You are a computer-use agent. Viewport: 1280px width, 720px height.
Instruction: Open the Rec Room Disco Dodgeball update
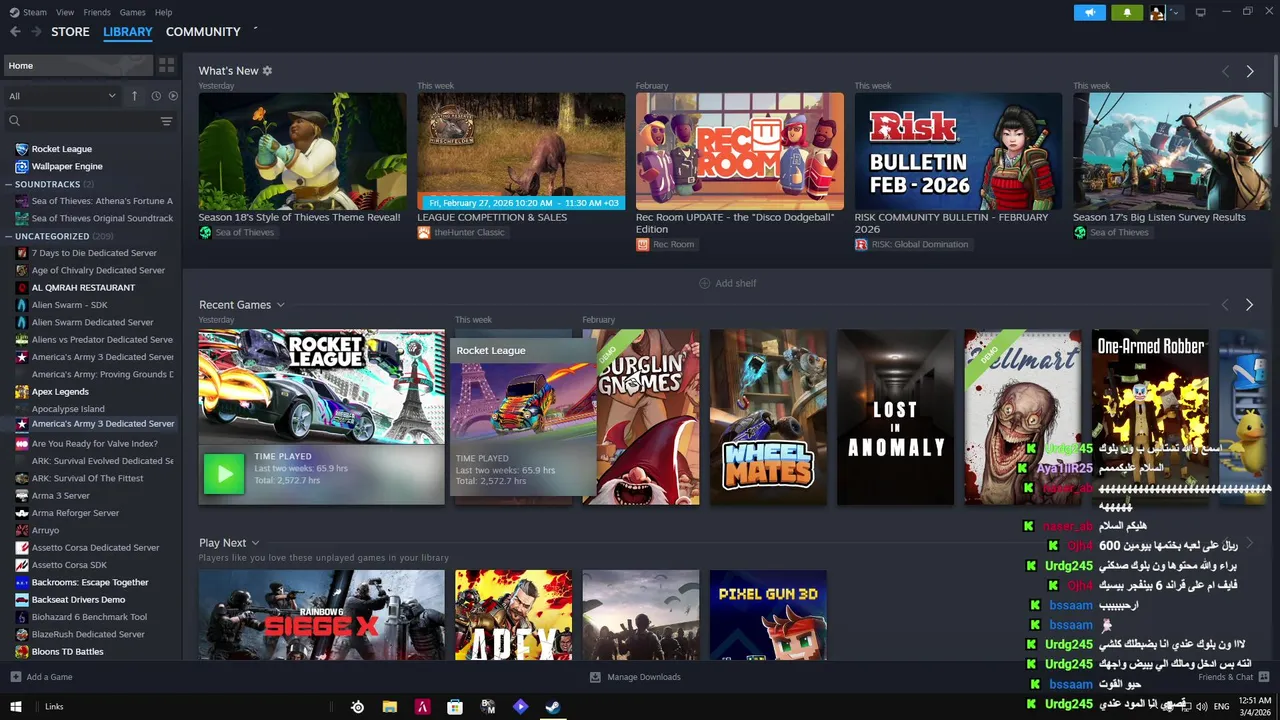point(739,151)
